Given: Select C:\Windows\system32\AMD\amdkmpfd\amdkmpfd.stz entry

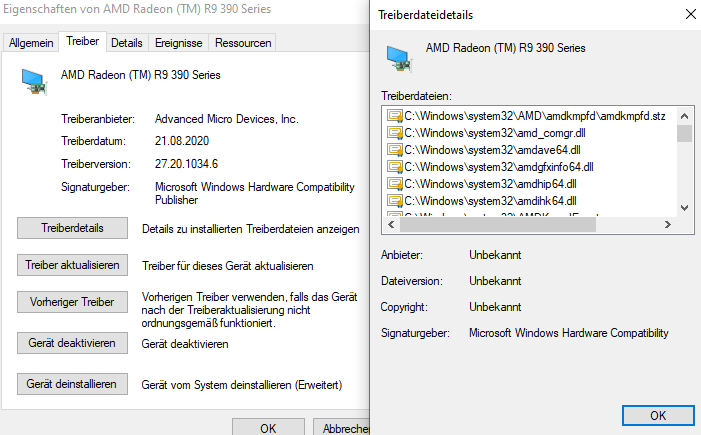Looking at the screenshot, I should tap(535, 116).
